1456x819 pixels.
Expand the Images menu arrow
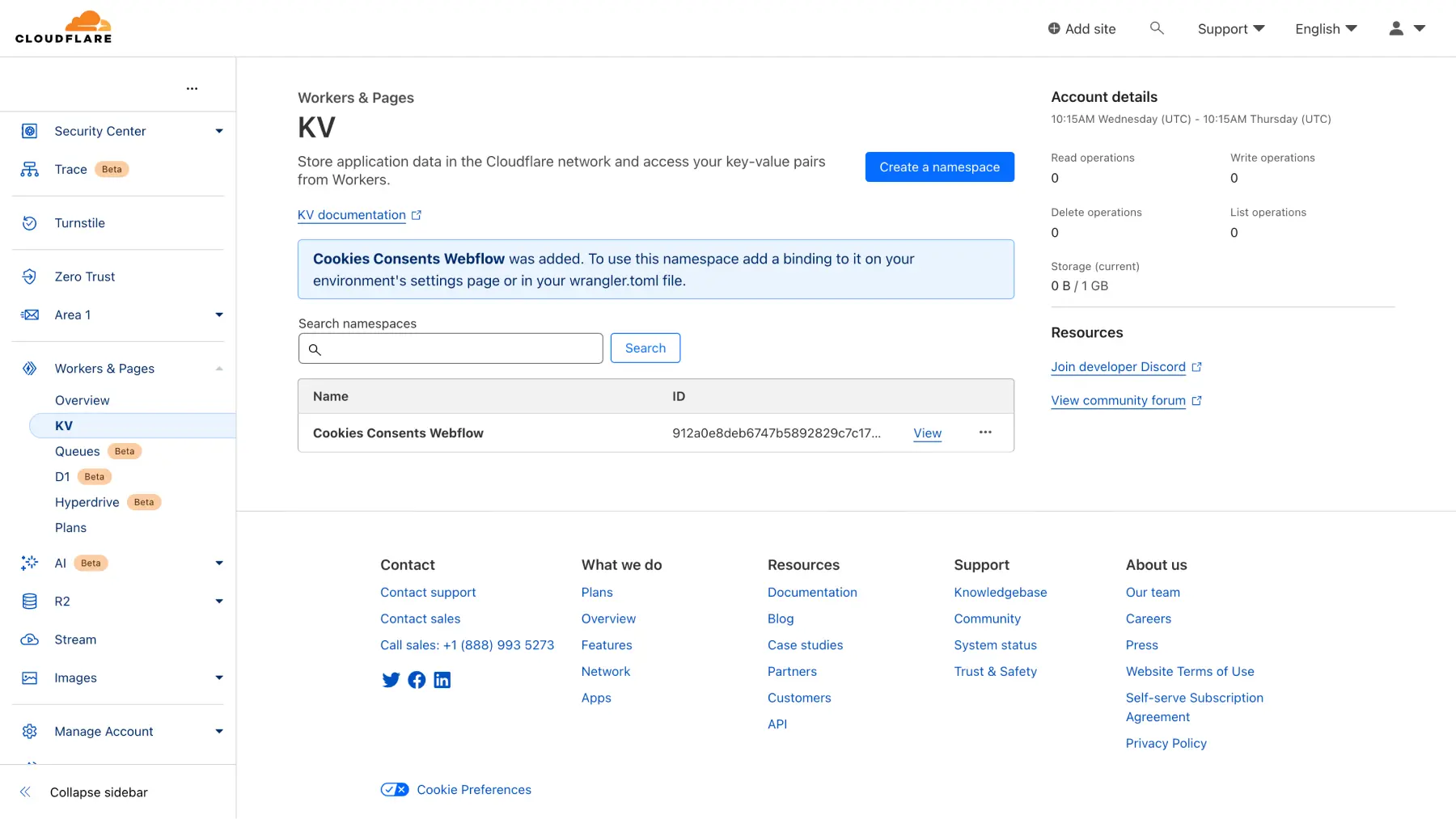click(219, 678)
